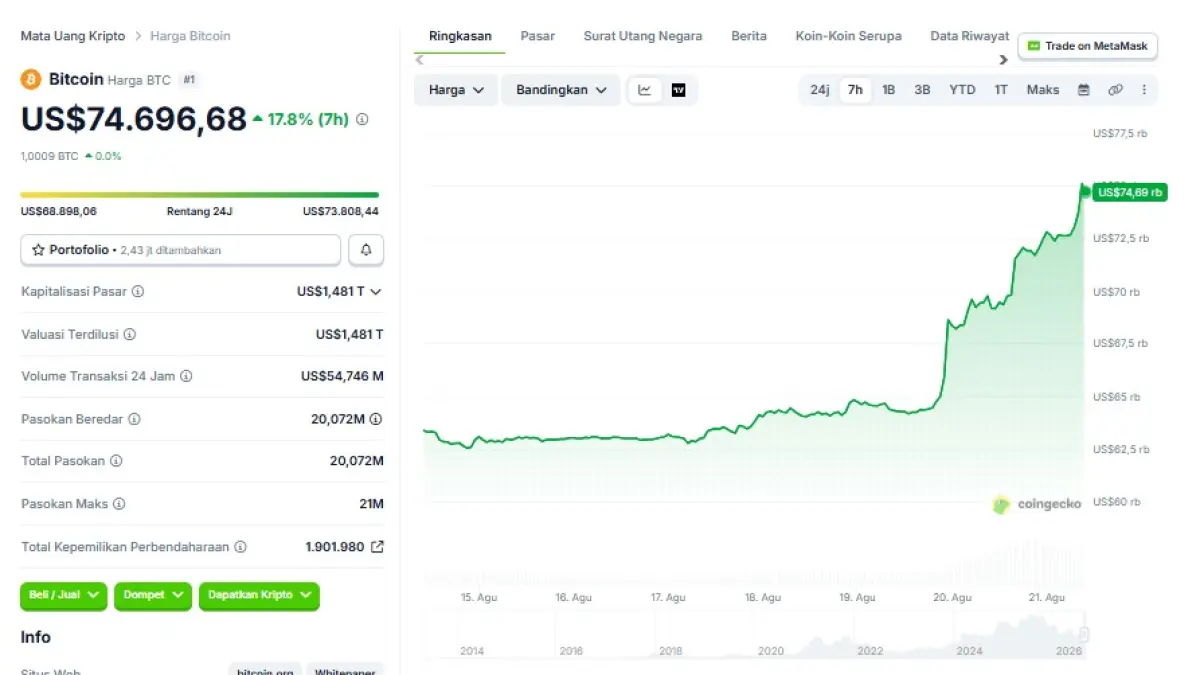
Task: Click the 24J price range bar
Action: point(200,195)
